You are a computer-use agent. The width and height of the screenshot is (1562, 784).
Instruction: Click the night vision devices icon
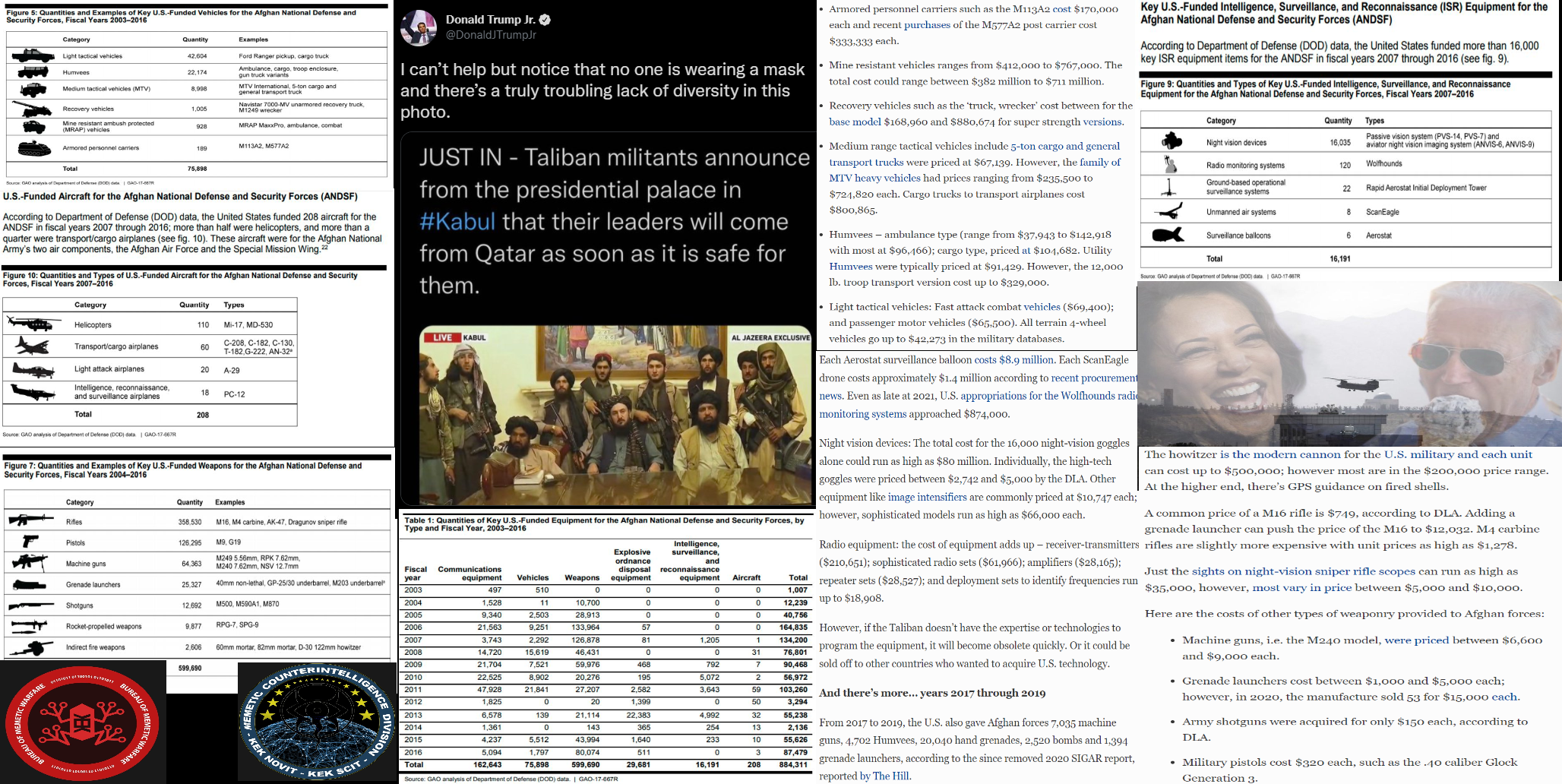point(1172,141)
